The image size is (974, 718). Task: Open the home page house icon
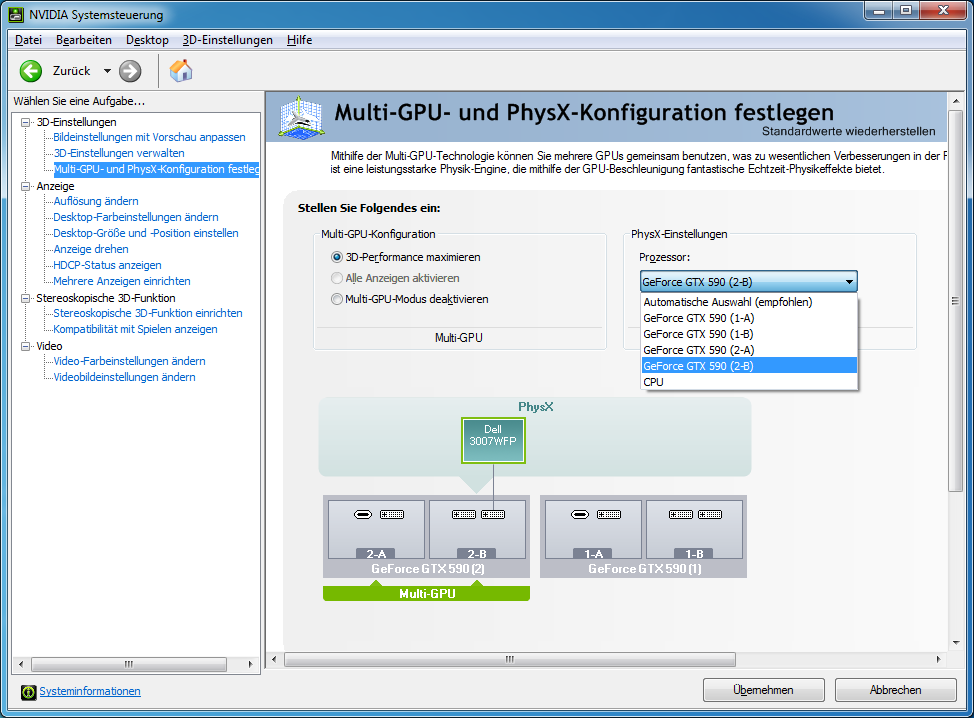click(x=181, y=71)
